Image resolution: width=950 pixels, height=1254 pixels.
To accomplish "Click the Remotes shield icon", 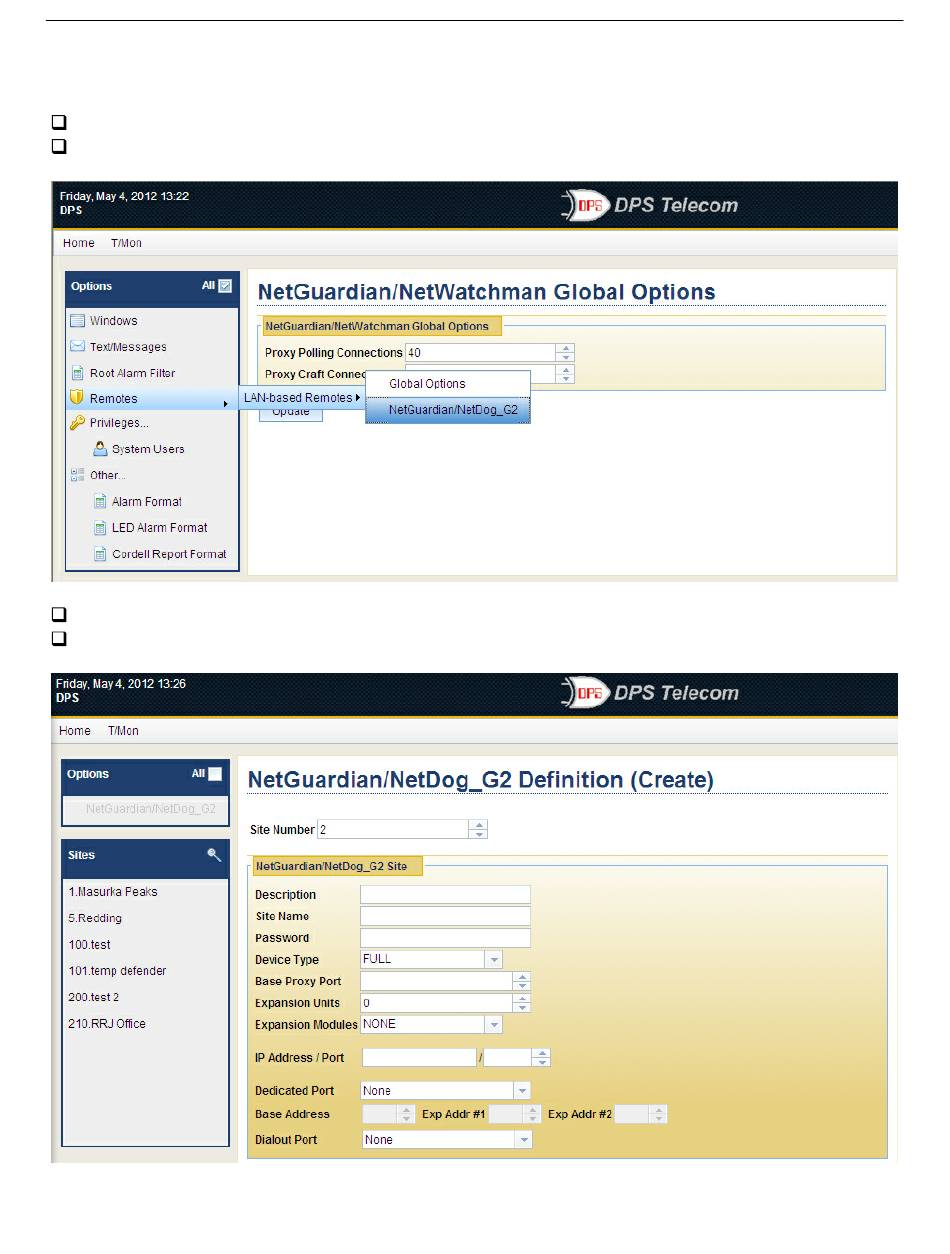I will [77, 398].
